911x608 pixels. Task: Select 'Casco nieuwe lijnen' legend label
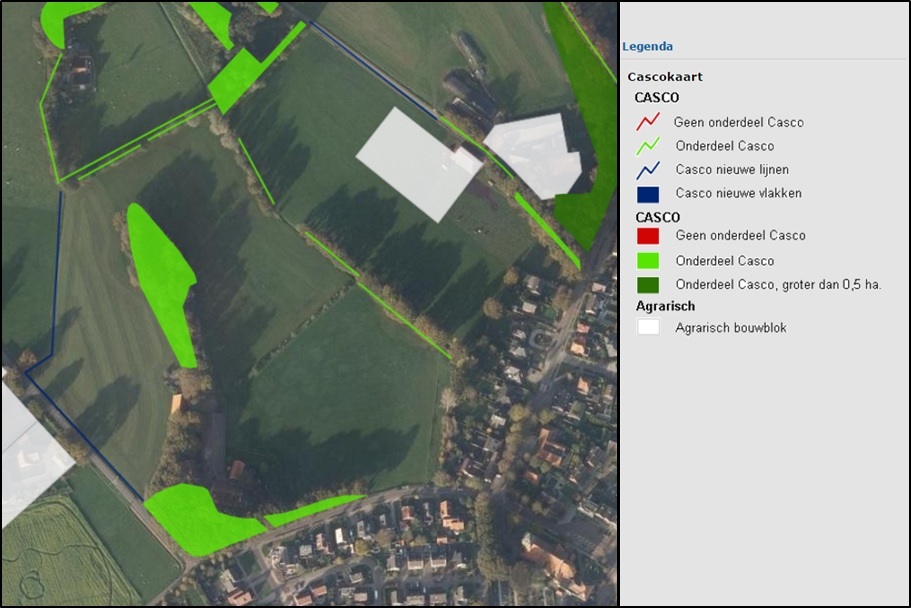click(732, 170)
